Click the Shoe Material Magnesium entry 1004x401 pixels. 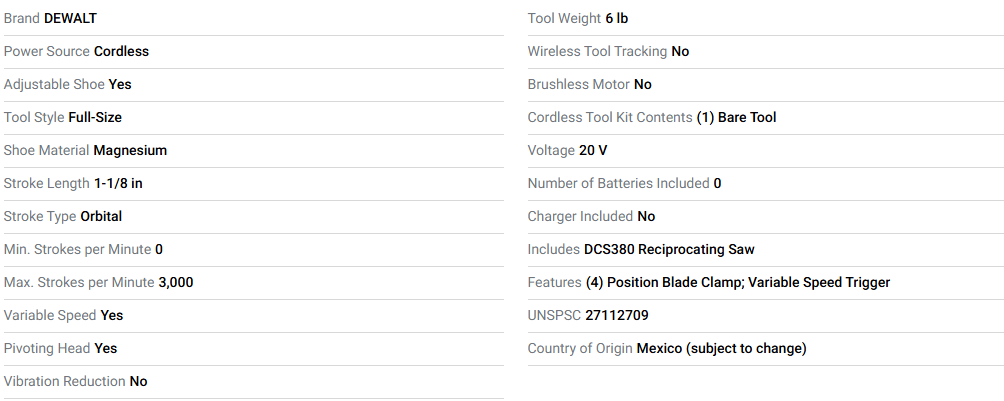tap(85, 151)
